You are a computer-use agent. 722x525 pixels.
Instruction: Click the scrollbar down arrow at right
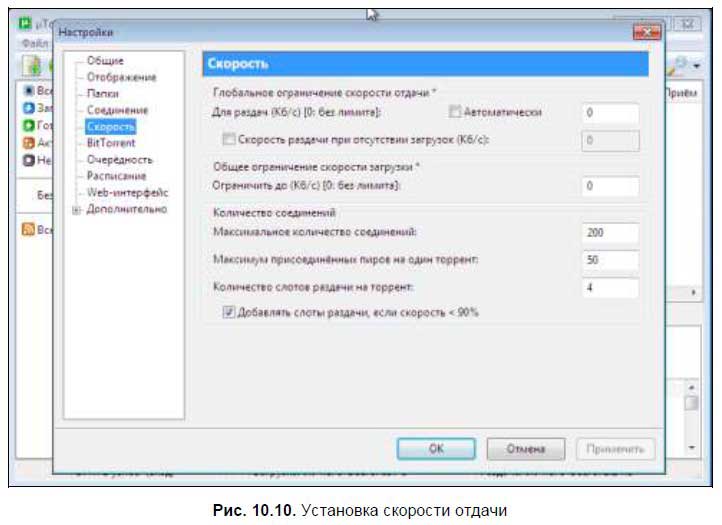[x=691, y=447]
